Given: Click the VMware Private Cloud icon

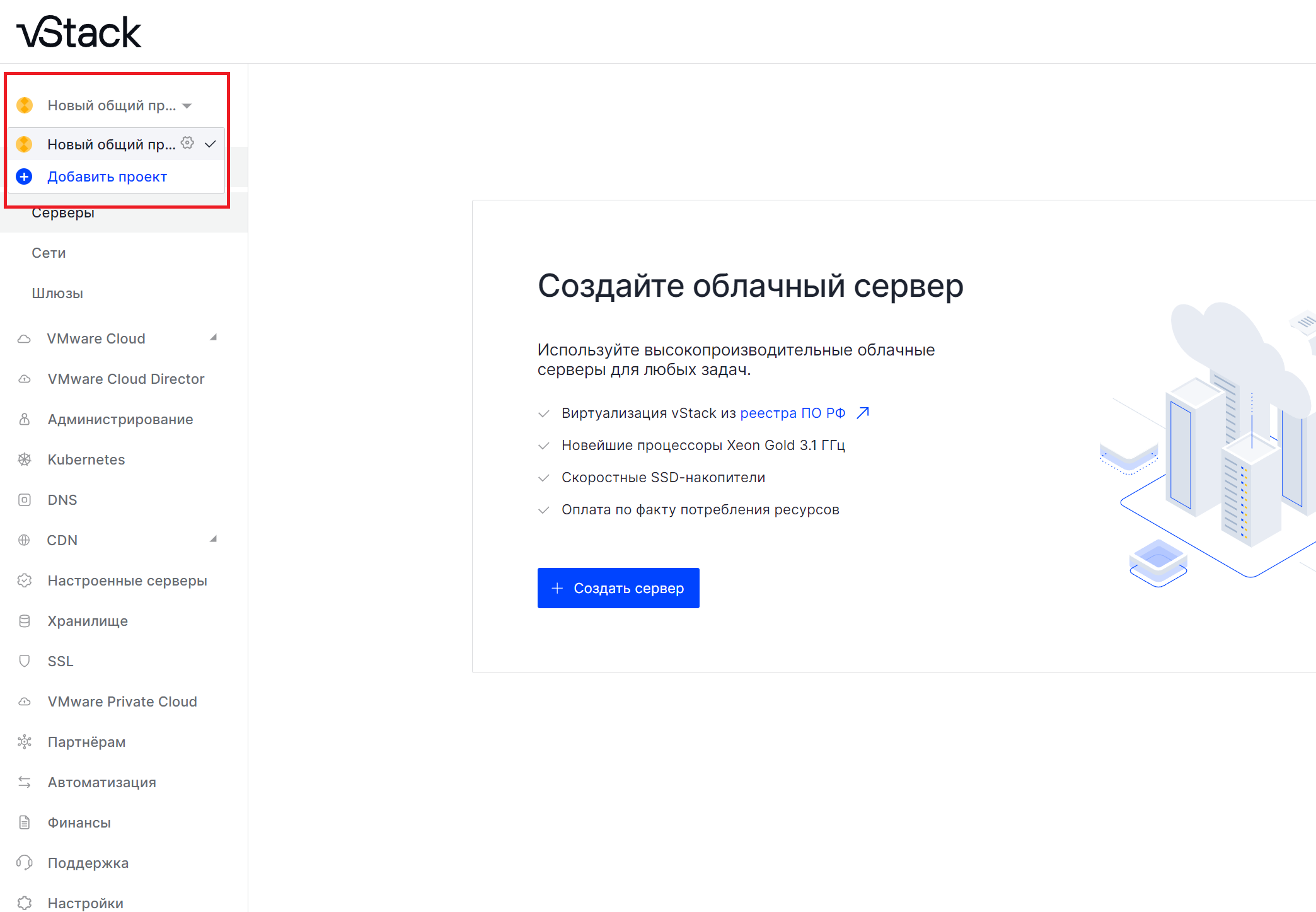Looking at the screenshot, I should (x=24, y=701).
